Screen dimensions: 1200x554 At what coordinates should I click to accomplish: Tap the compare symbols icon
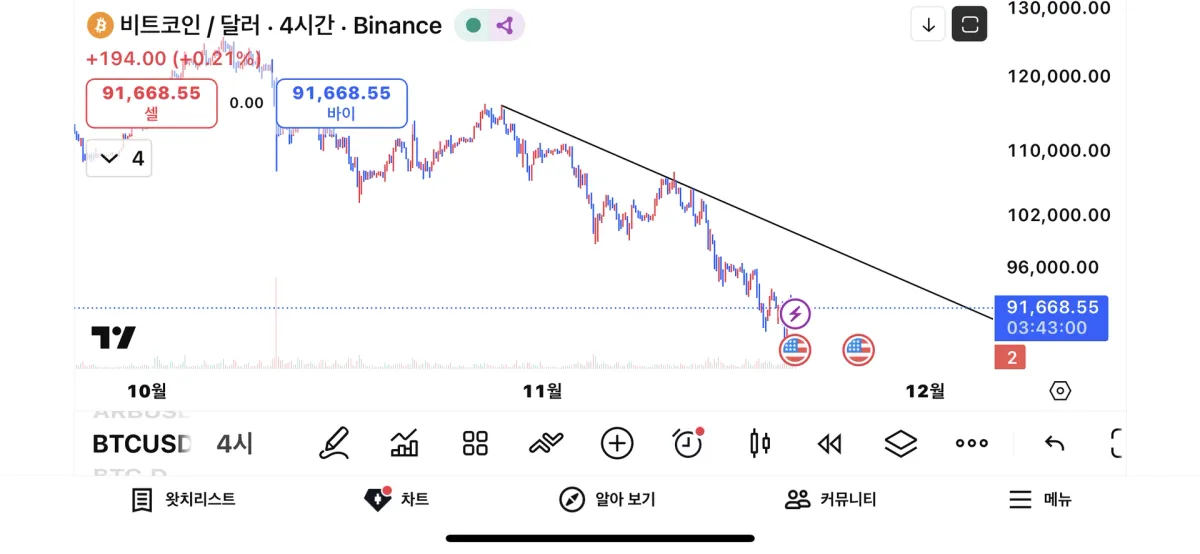click(546, 443)
